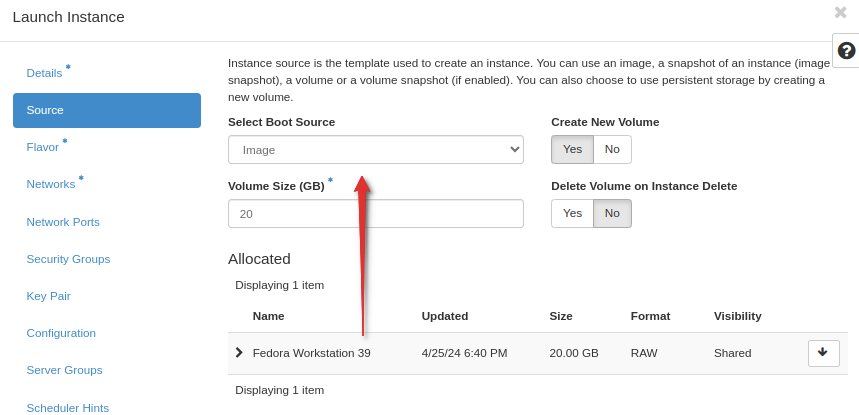
Task: Switch to the Networks step
Action: [x=51, y=184]
